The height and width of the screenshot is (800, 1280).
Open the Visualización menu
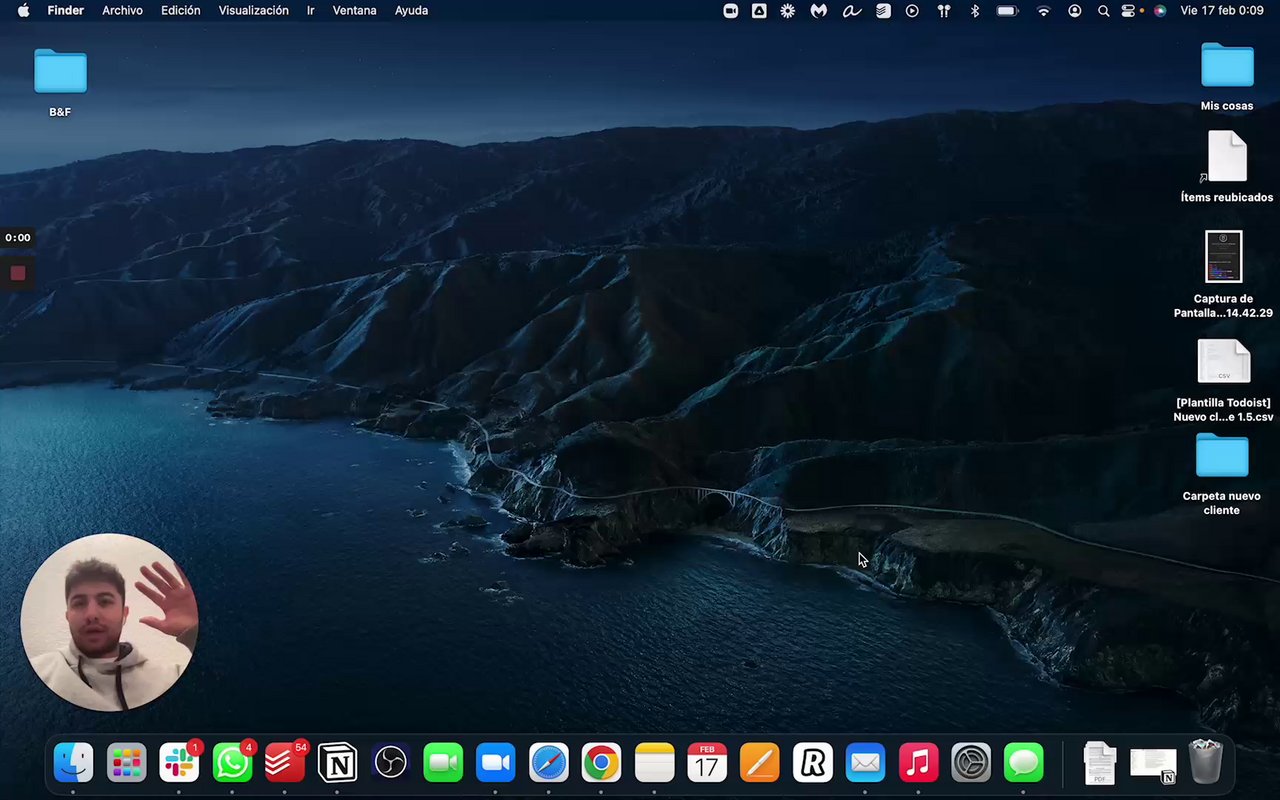click(x=253, y=11)
